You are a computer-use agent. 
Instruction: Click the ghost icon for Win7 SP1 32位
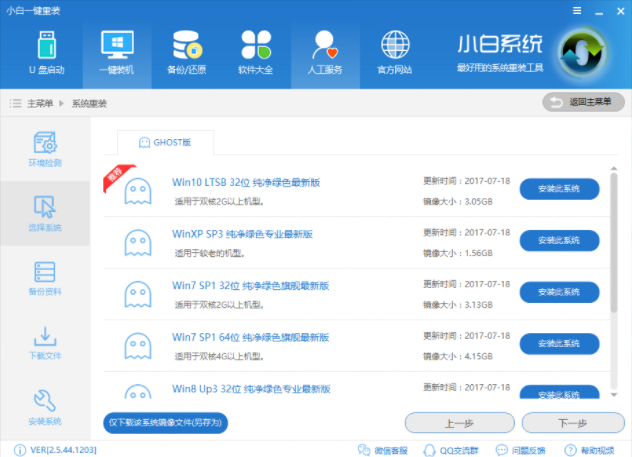click(x=138, y=295)
